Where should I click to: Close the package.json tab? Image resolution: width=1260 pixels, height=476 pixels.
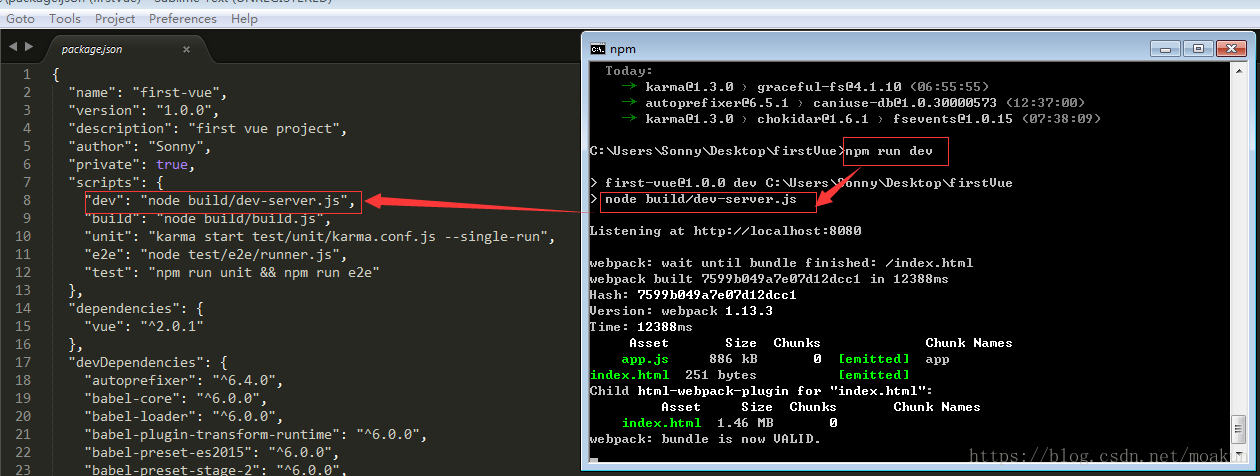tap(186, 49)
